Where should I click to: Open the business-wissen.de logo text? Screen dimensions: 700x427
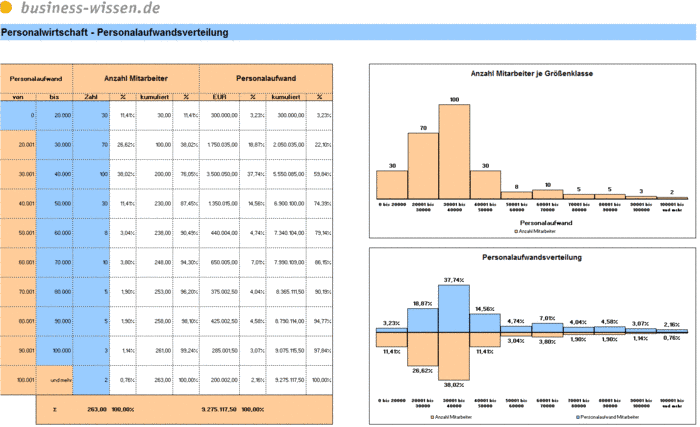click(x=91, y=8)
